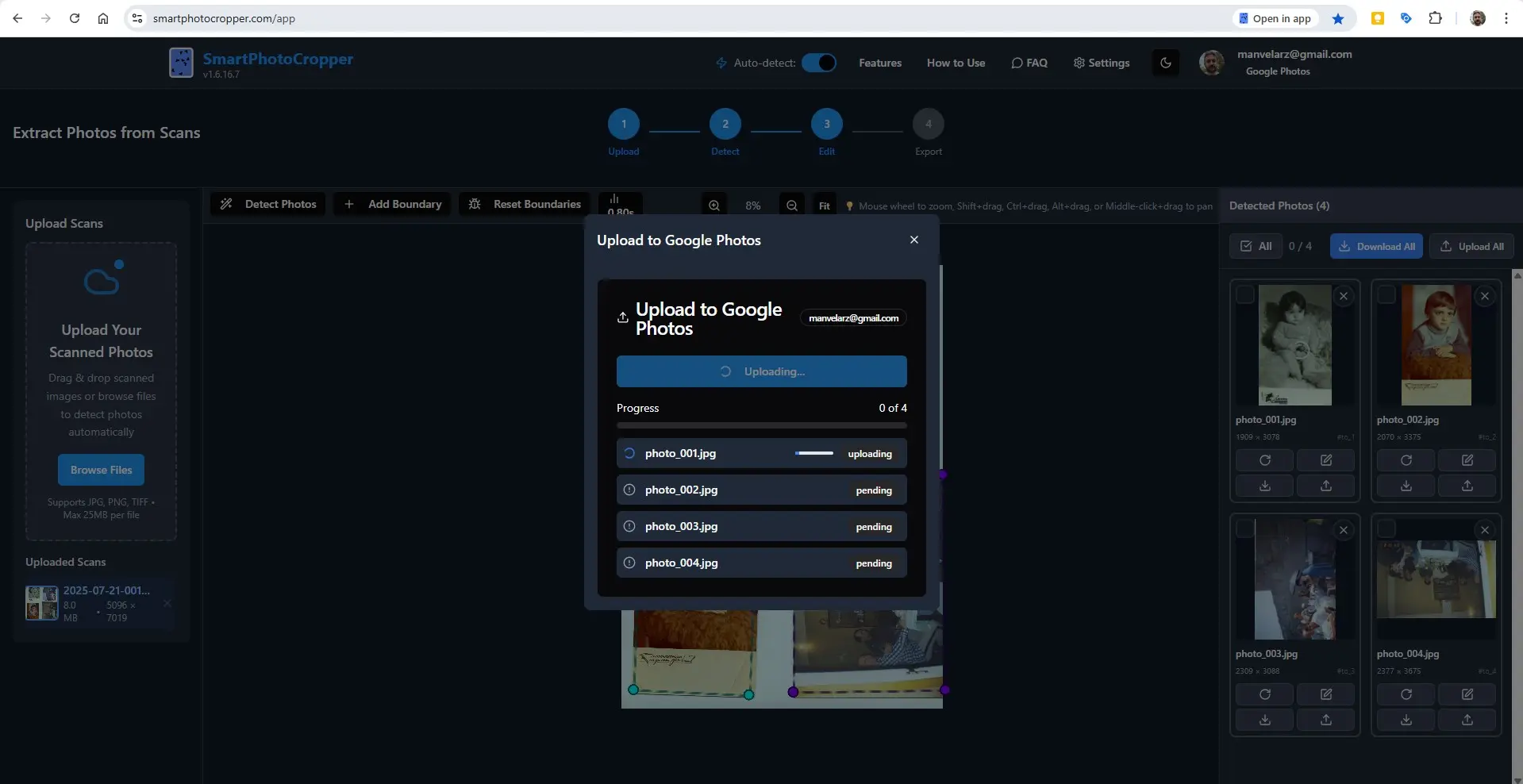Click the Open in app button

click(1275, 18)
